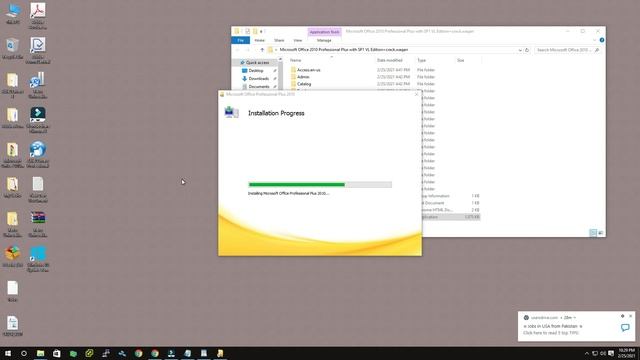Open Explorer help question mark icon
This screenshot has width=640, height=360.
[x=602, y=40]
